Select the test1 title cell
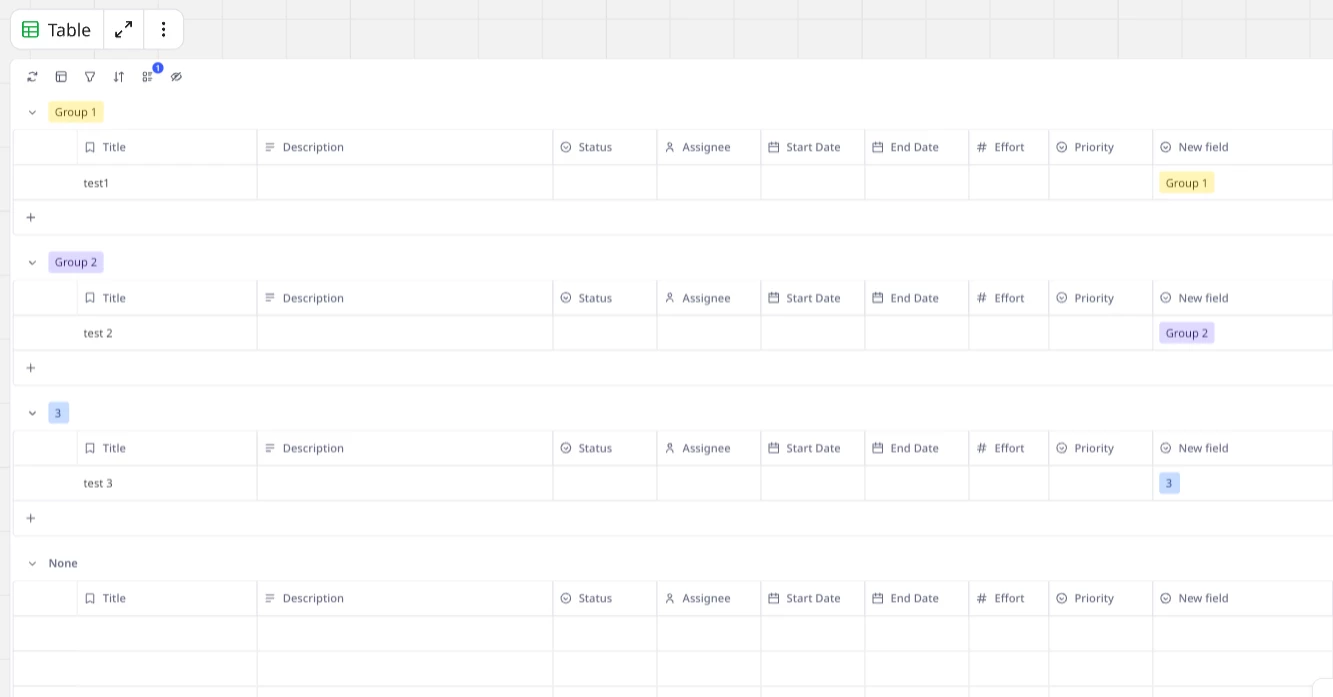The height and width of the screenshot is (697, 1333). click(x=167, y=183)
